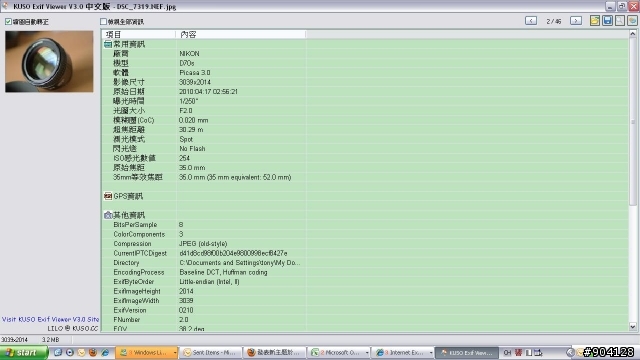640x360 pixels.
Task: Select the Picasa 3.0 software value
Action: [195, 73]
